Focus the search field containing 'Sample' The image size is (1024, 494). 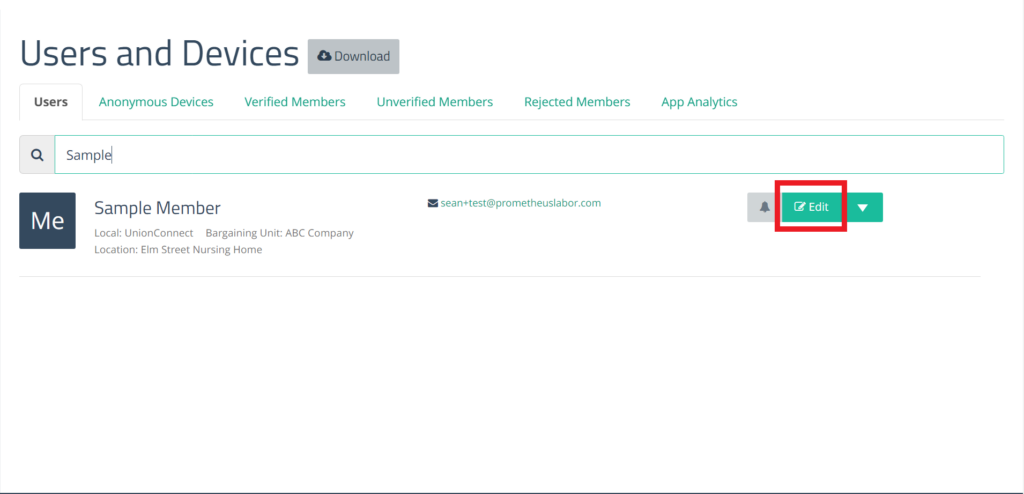pos(529,155)
